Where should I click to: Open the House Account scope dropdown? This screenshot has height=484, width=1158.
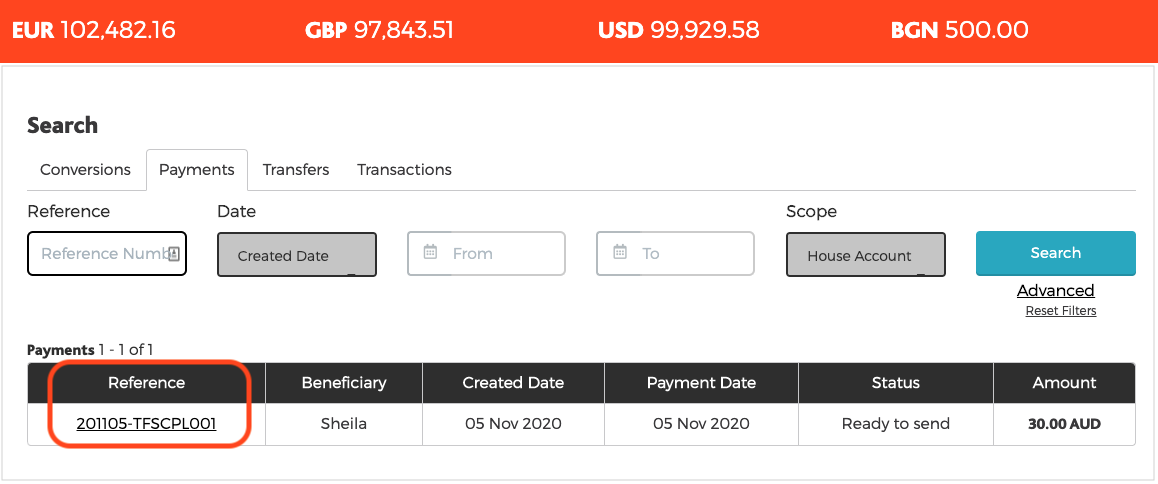point(866,254)
